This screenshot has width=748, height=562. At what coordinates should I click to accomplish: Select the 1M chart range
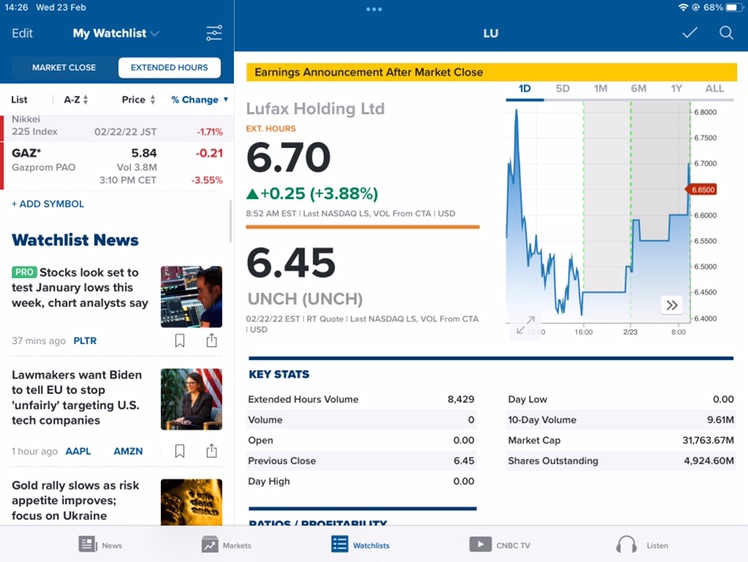point(600,89)
